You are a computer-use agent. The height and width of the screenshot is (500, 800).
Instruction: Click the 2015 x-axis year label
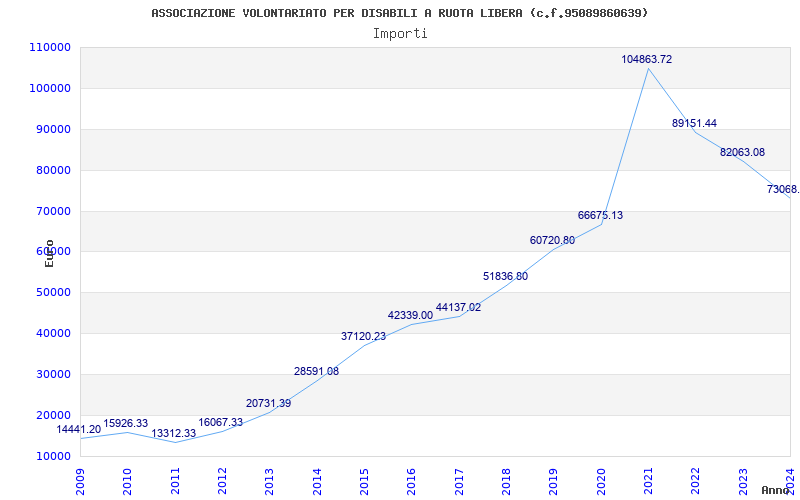(x=364, y=482)
